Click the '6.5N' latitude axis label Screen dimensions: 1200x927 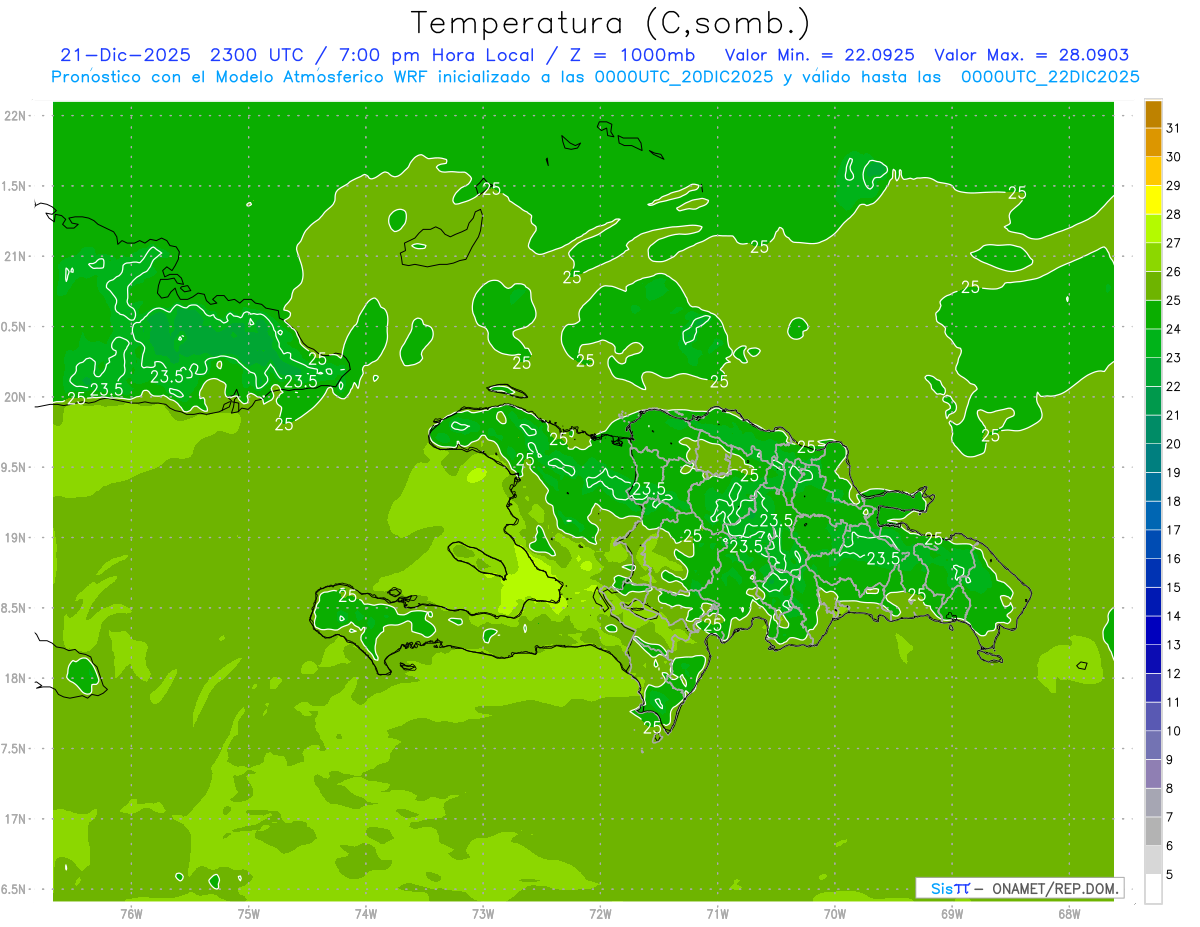point(15,890)
